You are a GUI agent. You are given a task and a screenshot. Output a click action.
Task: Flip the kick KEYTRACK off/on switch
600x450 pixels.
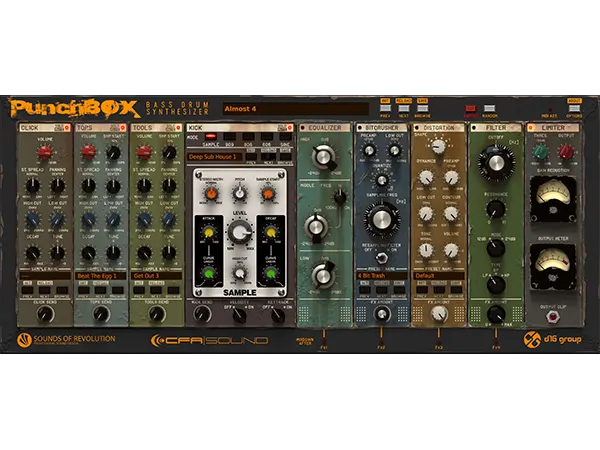coord(277,315)
